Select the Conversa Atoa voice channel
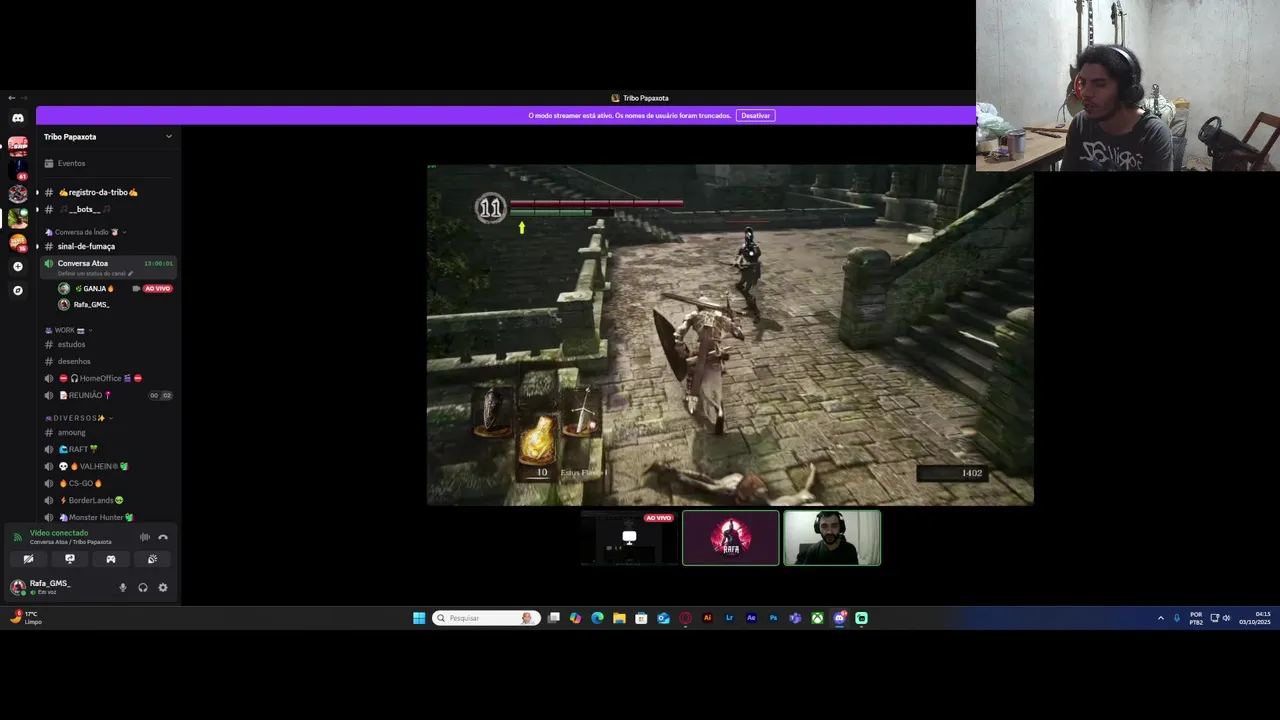This screenshot has width=1280, height=720. pos(83,263)
